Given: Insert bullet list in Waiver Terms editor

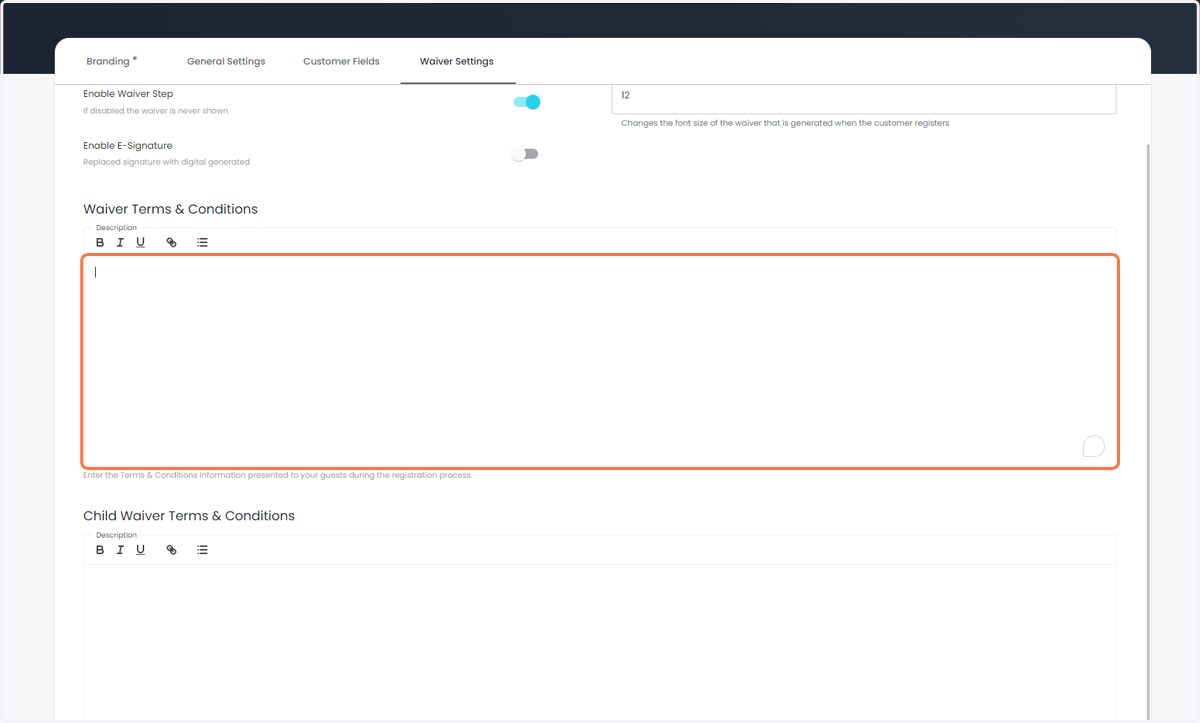Looking at the screenshot, I should 202,242.
